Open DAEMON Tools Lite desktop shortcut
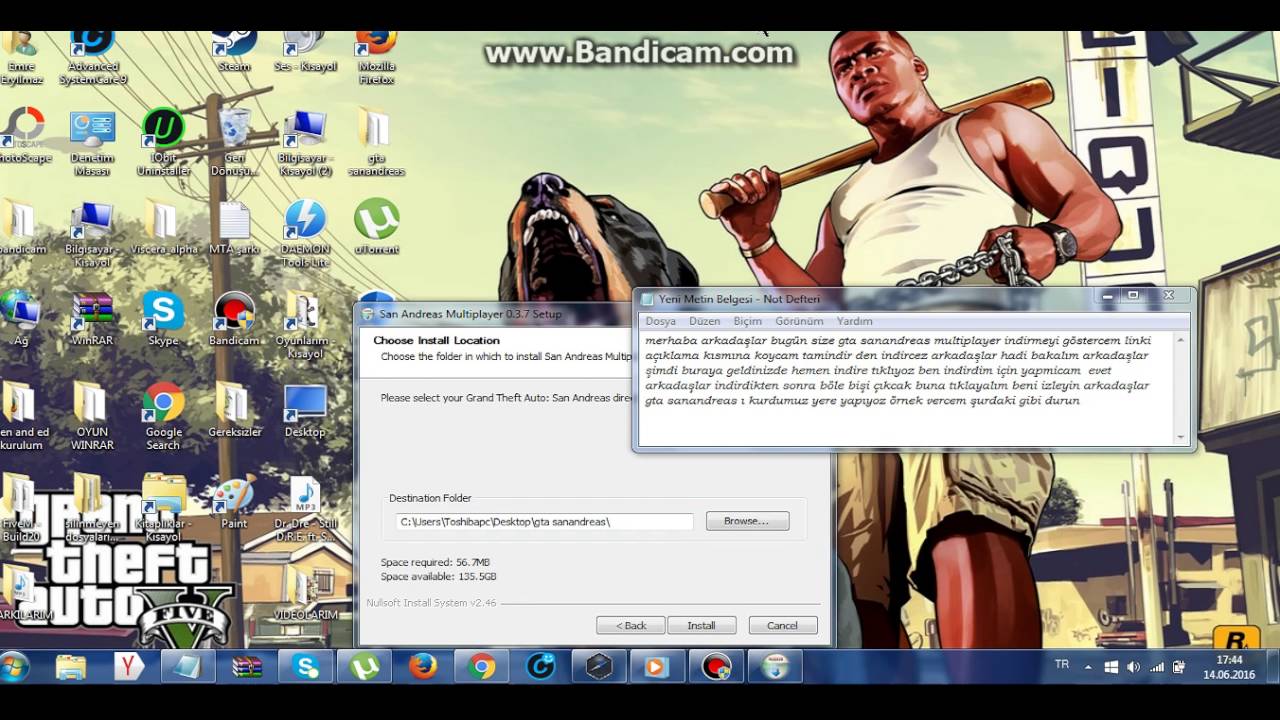The width and height of the screenshot is (1280, 720). pos(305,233)
